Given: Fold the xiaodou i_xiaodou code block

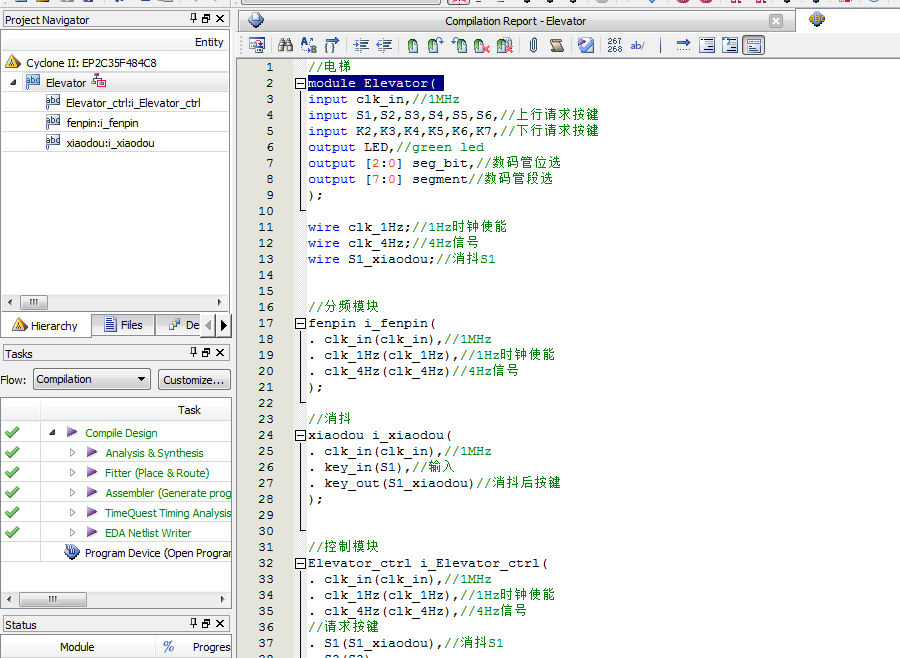Looking at the screenshot, I should [x=300, y=435].
